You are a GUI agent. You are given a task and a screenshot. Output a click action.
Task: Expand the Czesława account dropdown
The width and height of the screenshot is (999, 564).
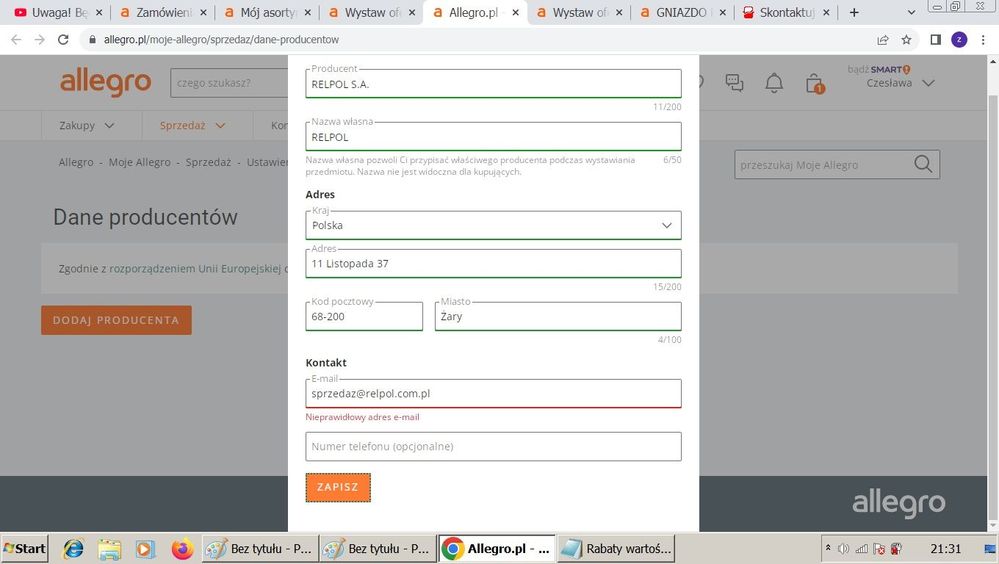900,83
